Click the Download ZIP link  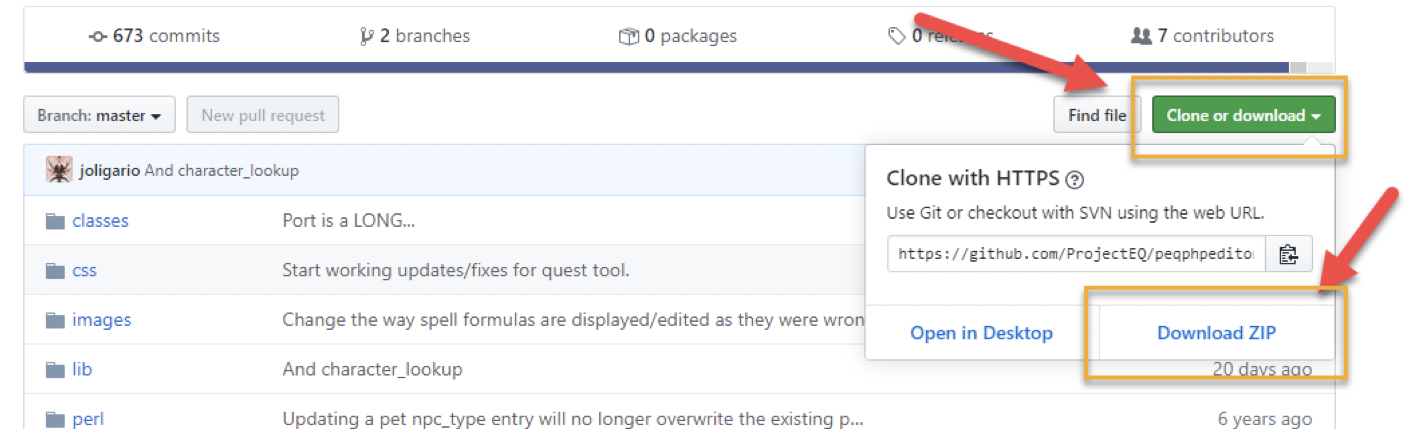click(x=1216, y=333)
